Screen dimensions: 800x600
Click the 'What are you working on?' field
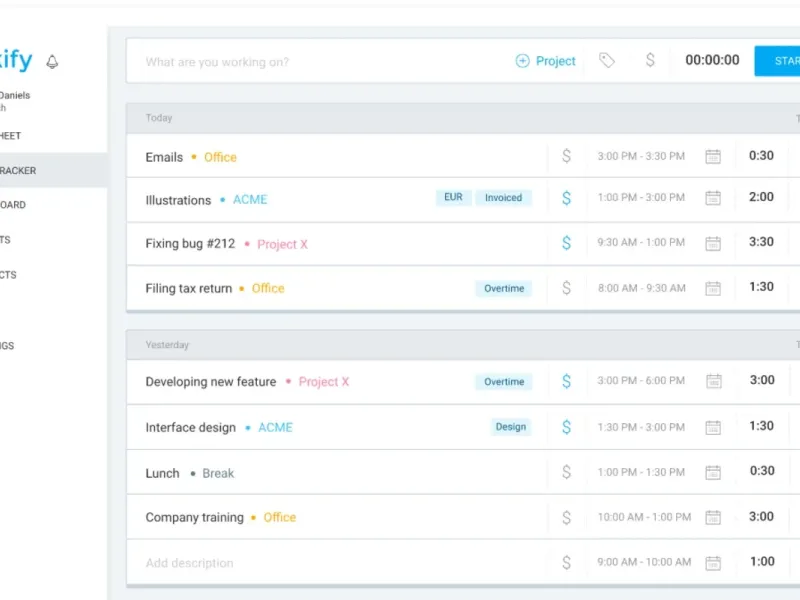[x=300, y=62]
